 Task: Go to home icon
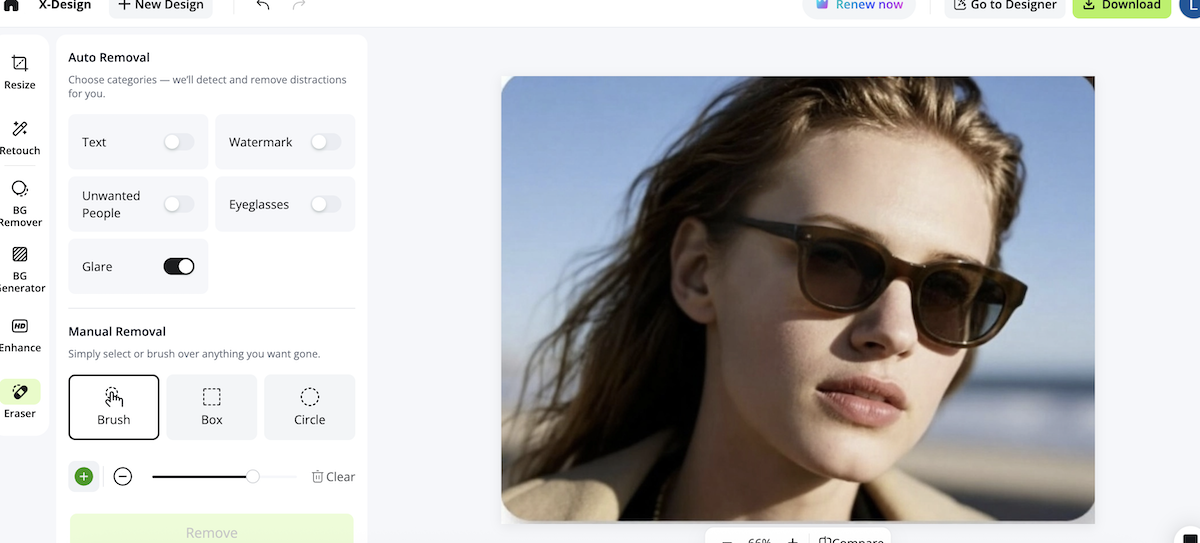tap(12, 5)
